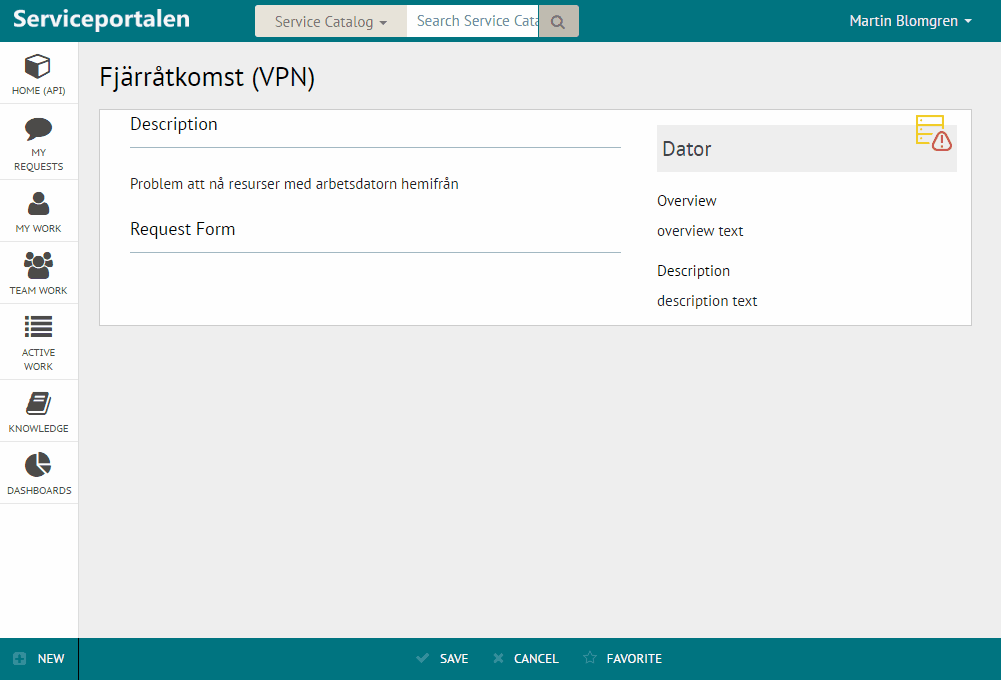This screenshot has width=1001, height=680.
Task: Click the Serviceportalen logo title
Action: click(x=102, y=19)
